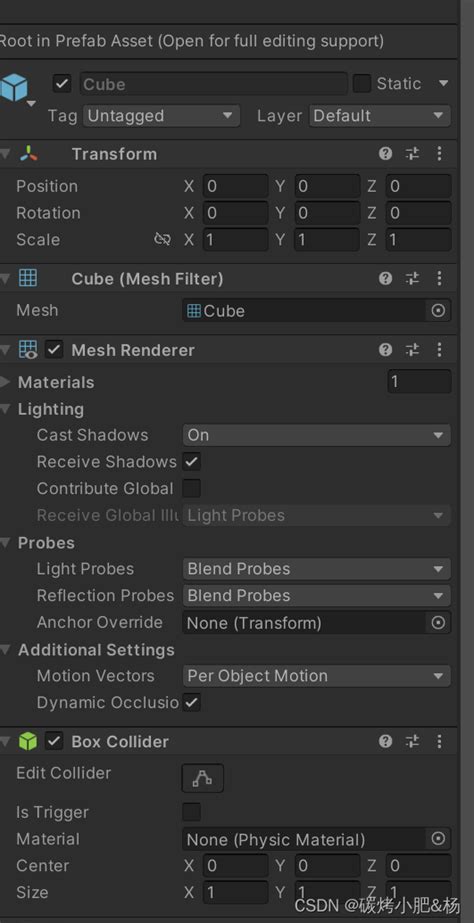Viewport: 474px width, 923px height.
Task: Enable the Is Trigger checkbox
Action: point(191,812)
